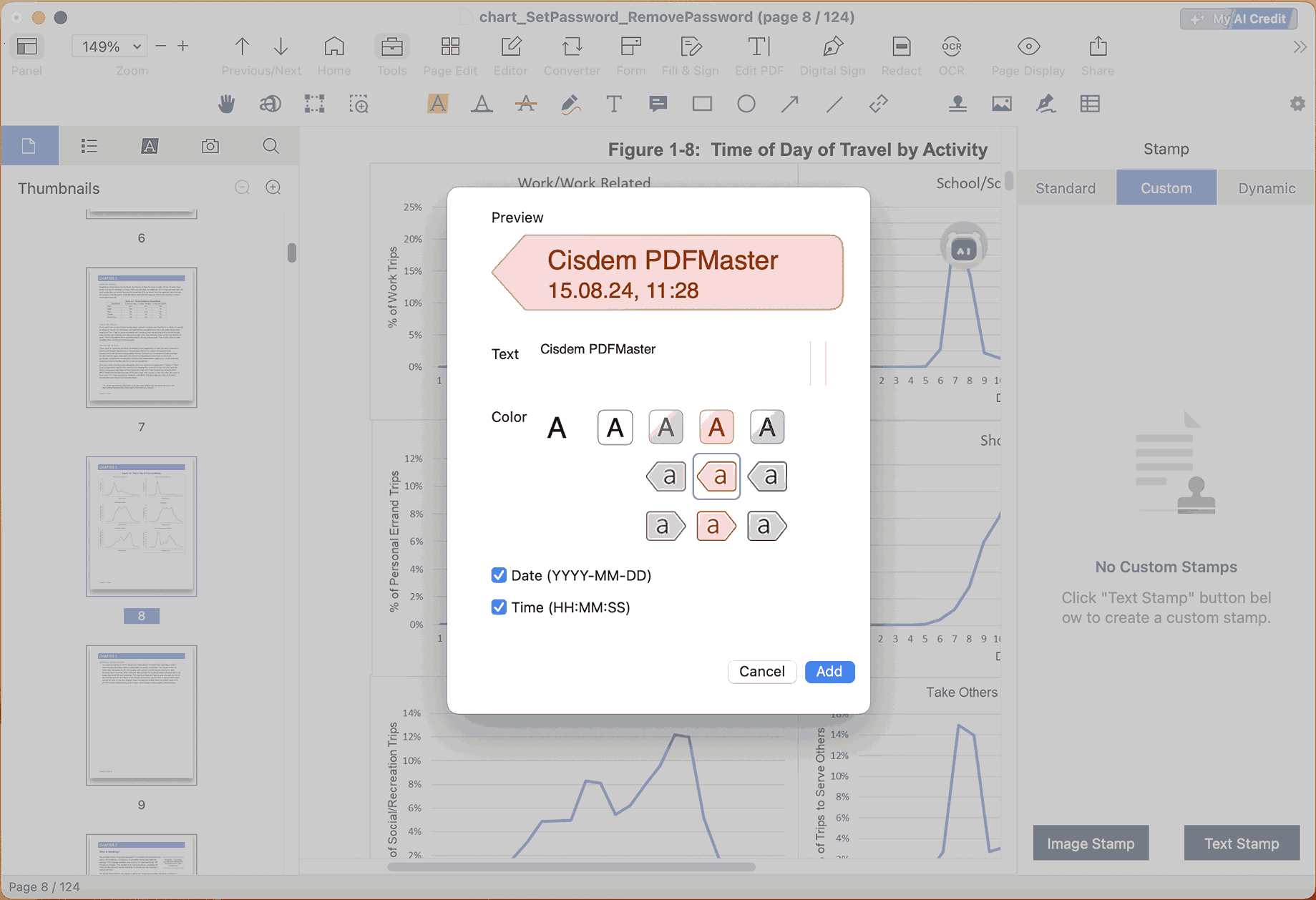
Task: Select the freehand pen tool
Action: click(570, 104)
